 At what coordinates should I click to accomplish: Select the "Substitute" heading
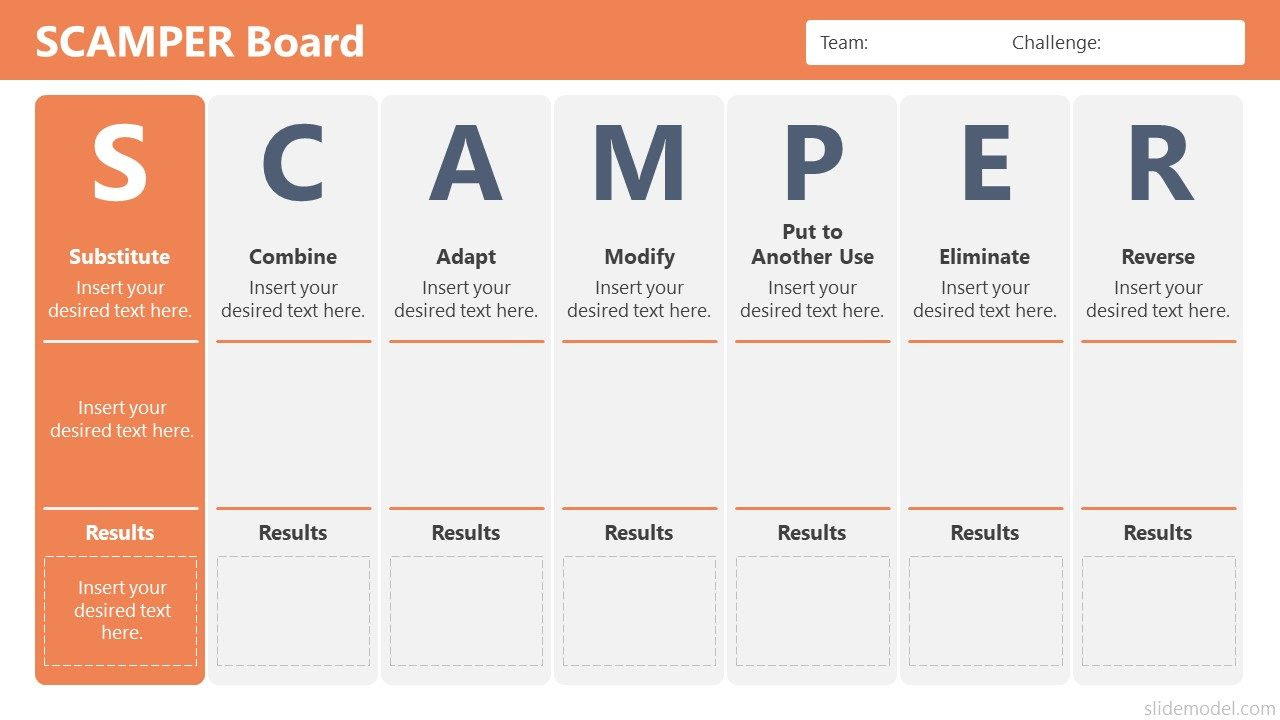[120, 257]
